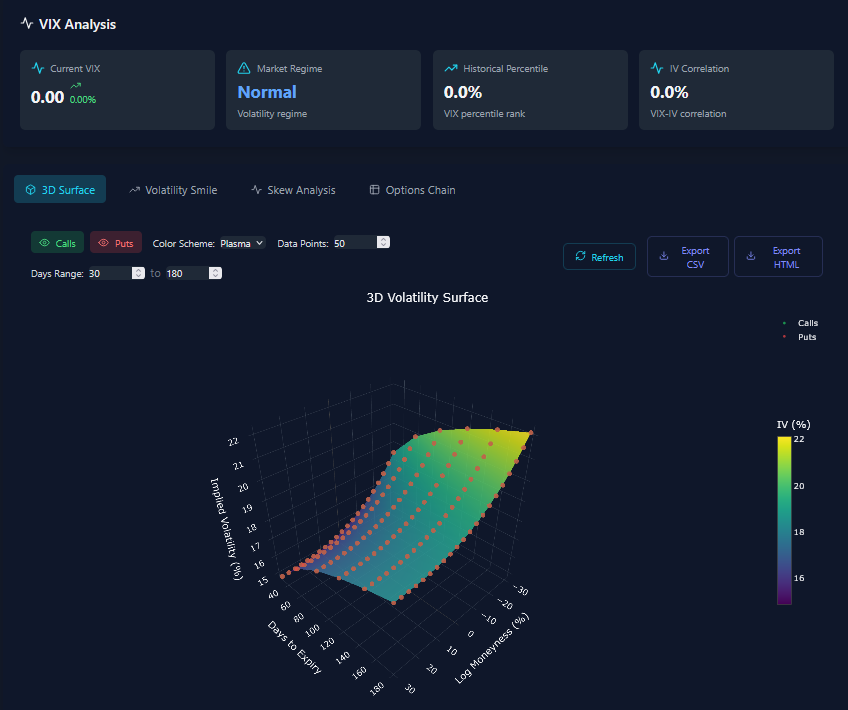Image resolution: width=848 pixels, height=710 pixels.
Task: Click the VIX Analysis heading
Action: [77, 24]
